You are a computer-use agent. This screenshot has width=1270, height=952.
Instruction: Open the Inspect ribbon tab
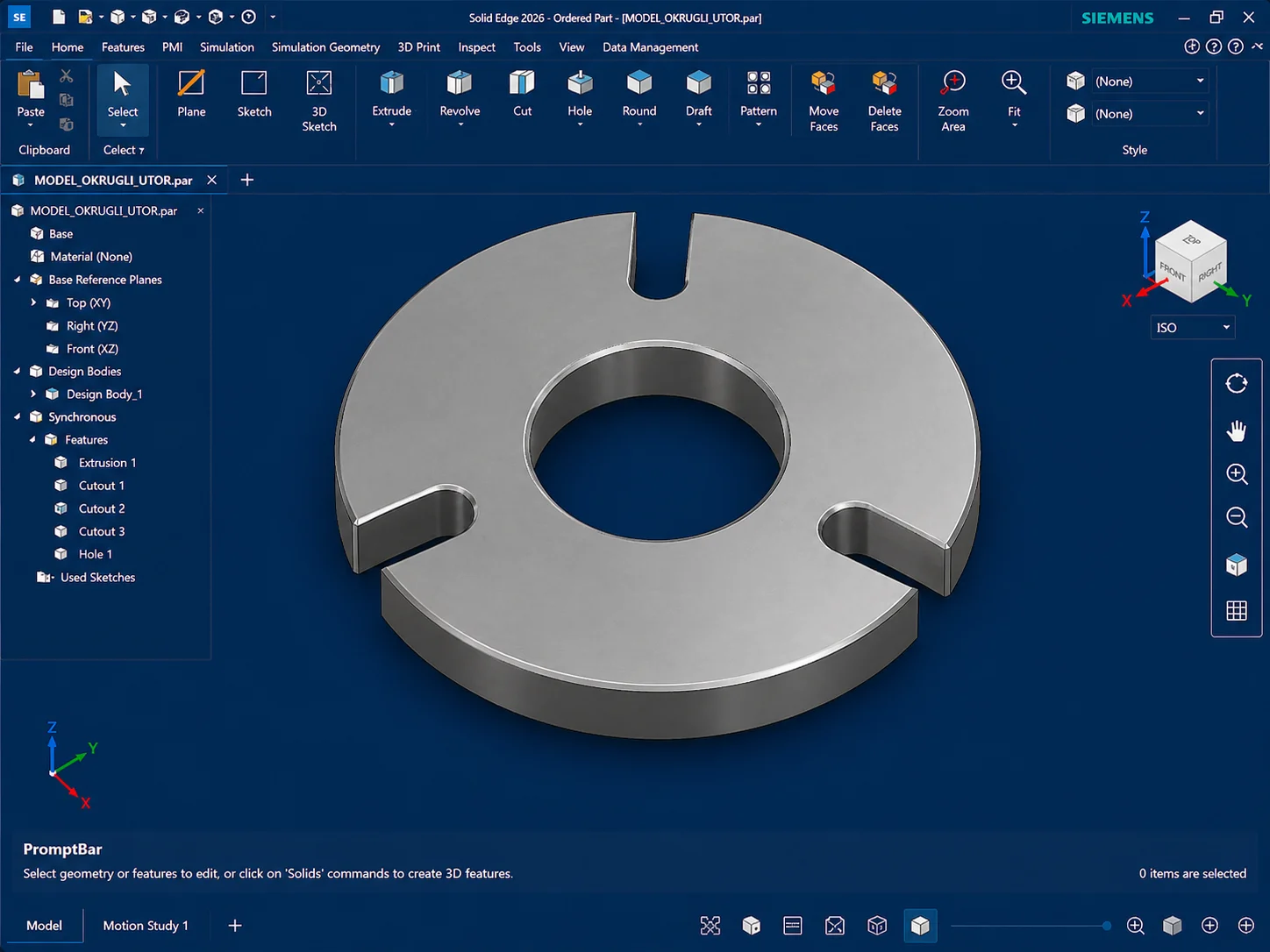pos(476,47)
